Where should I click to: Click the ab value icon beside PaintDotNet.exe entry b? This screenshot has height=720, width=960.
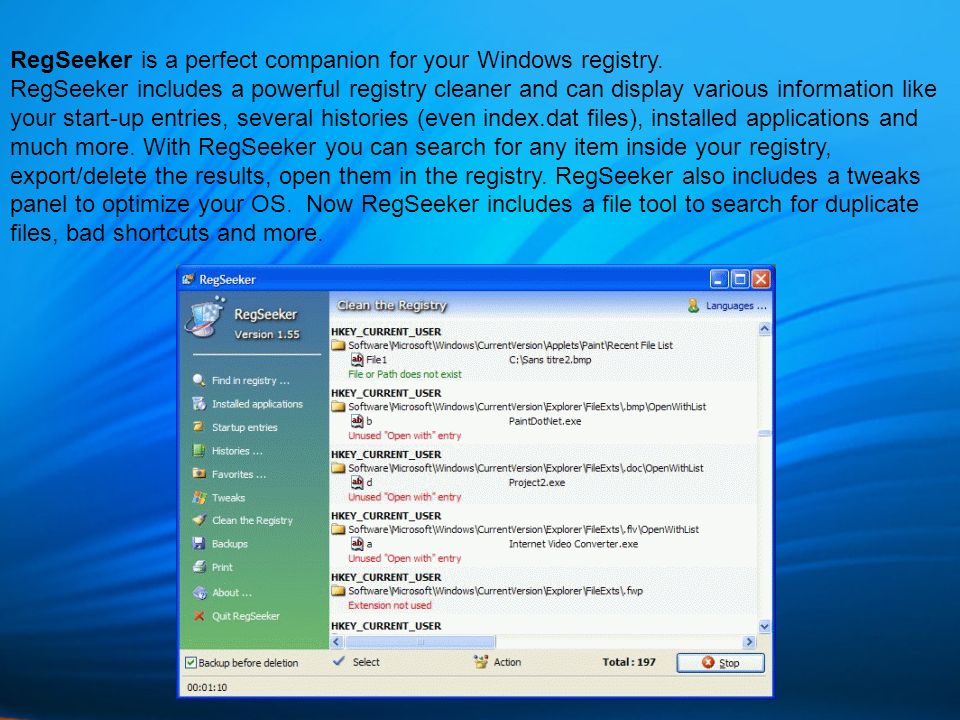[357, 421]
